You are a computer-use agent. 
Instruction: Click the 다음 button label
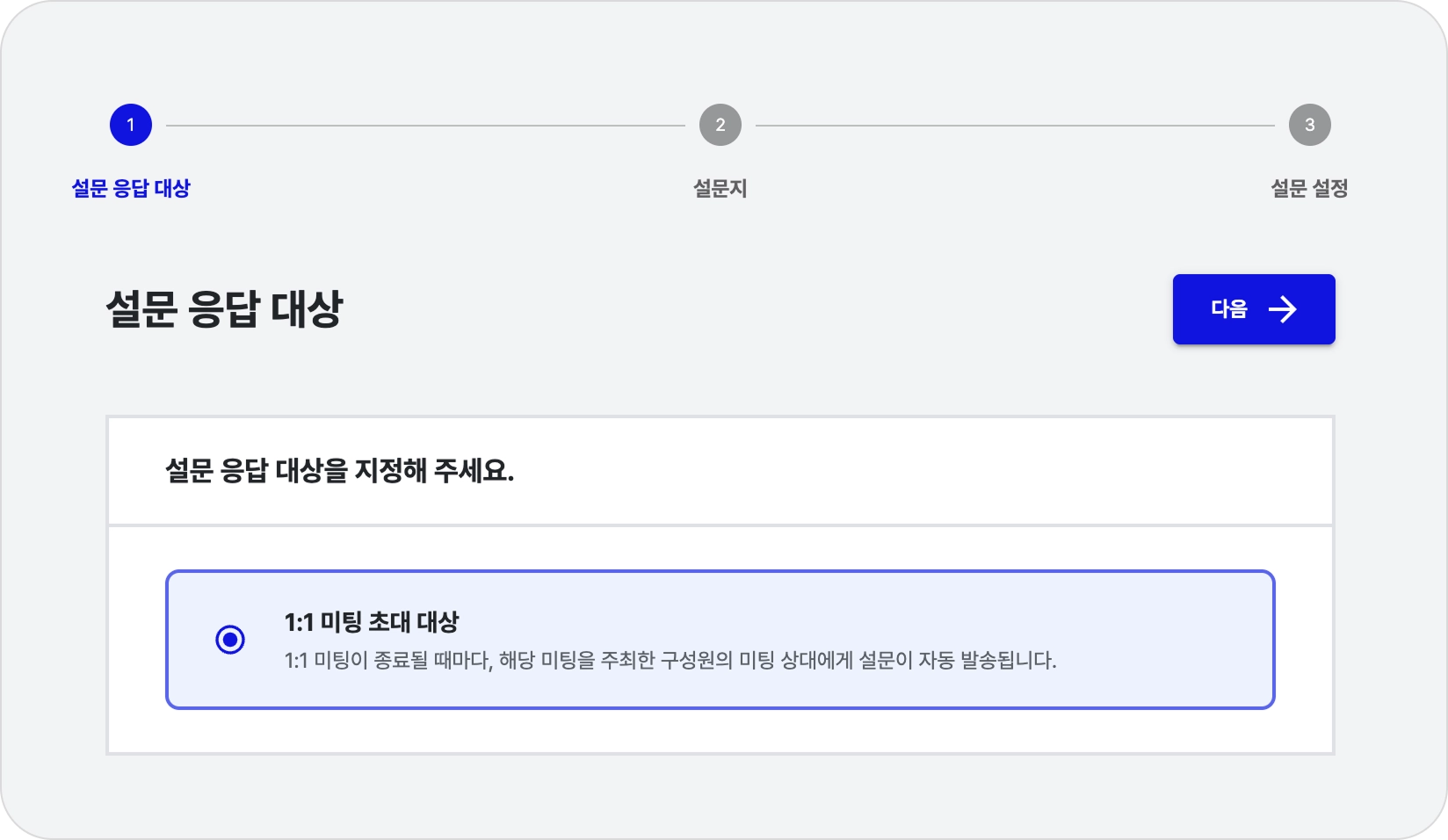click(x=1229, y=309)
